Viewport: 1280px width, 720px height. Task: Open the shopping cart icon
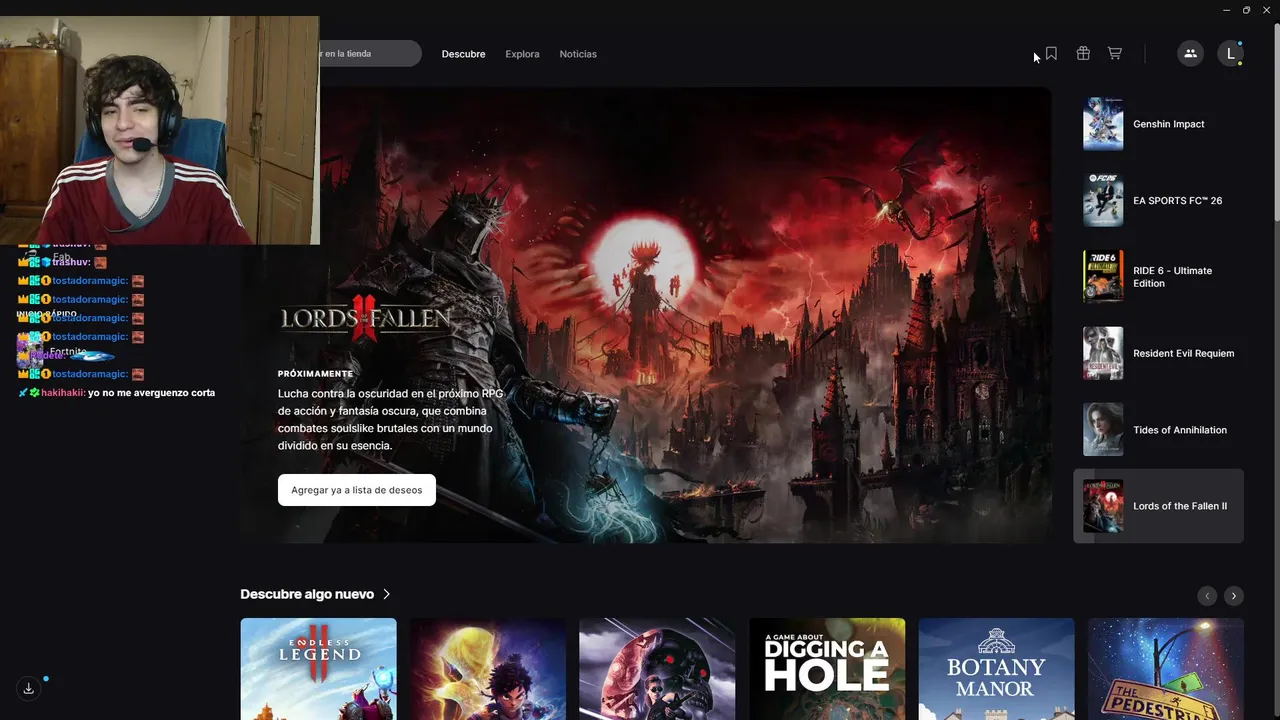[1115, 53]
